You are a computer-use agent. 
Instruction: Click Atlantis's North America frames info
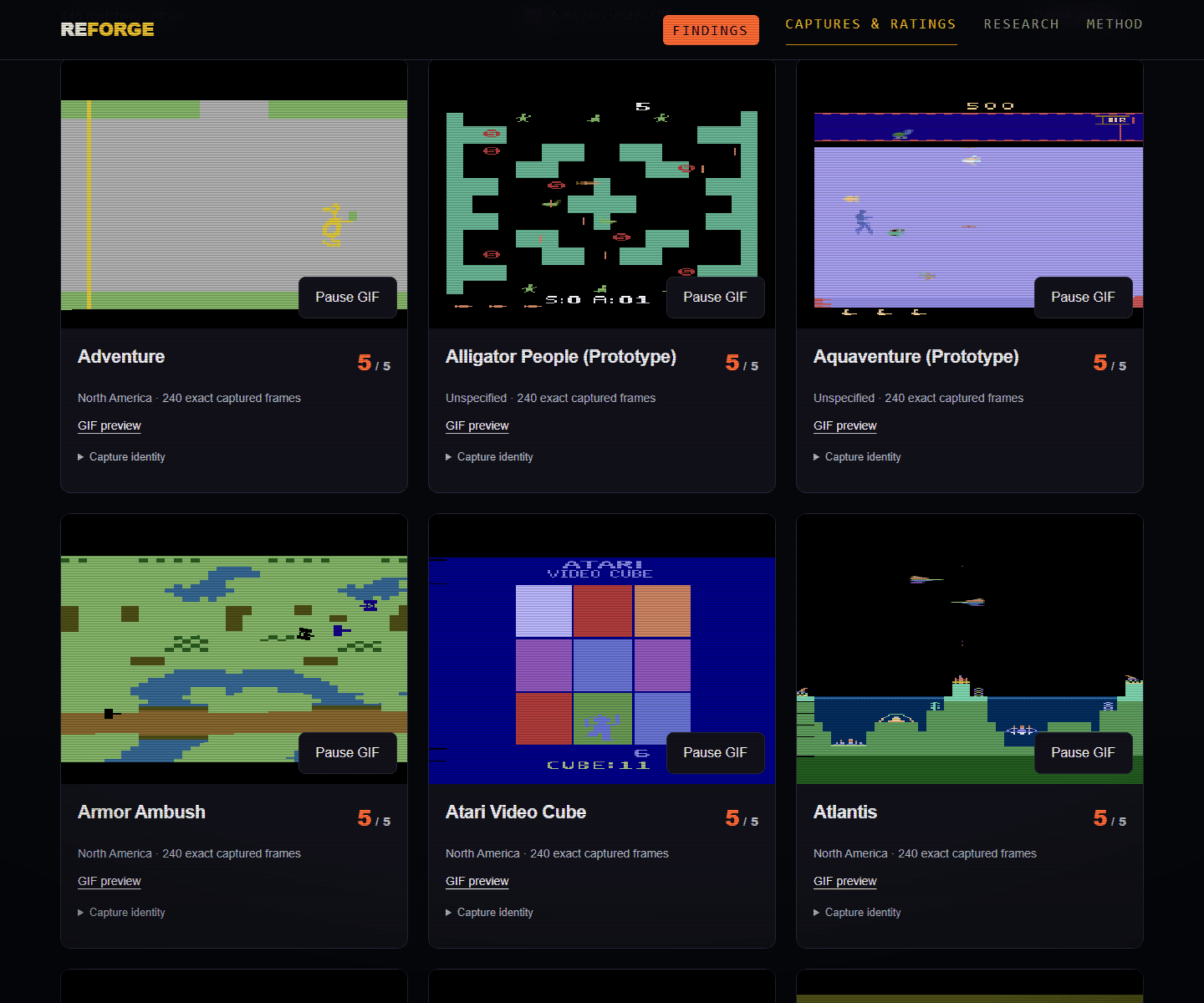[925, 854]
